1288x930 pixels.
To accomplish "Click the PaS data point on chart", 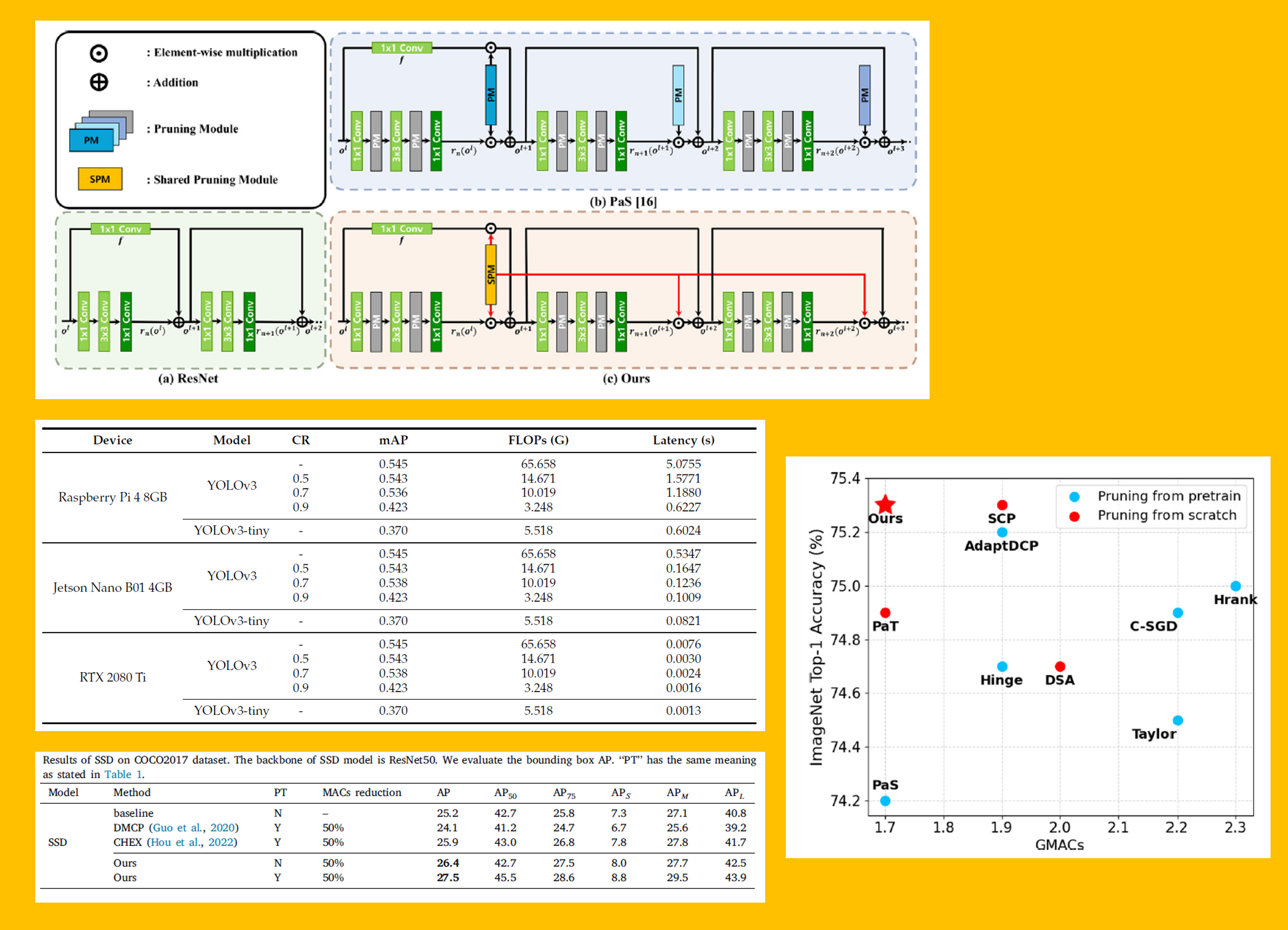I will tap(885, 800).
